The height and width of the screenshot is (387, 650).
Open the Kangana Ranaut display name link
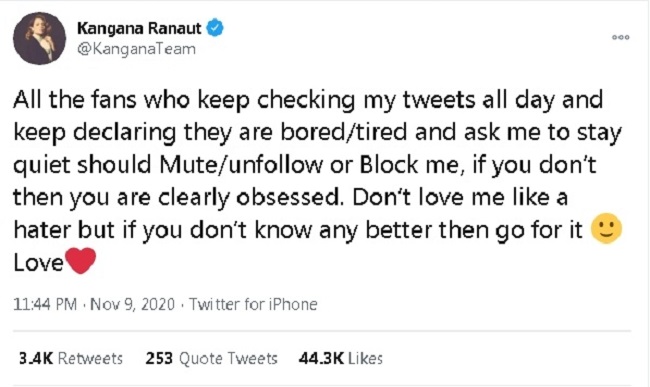139,28
